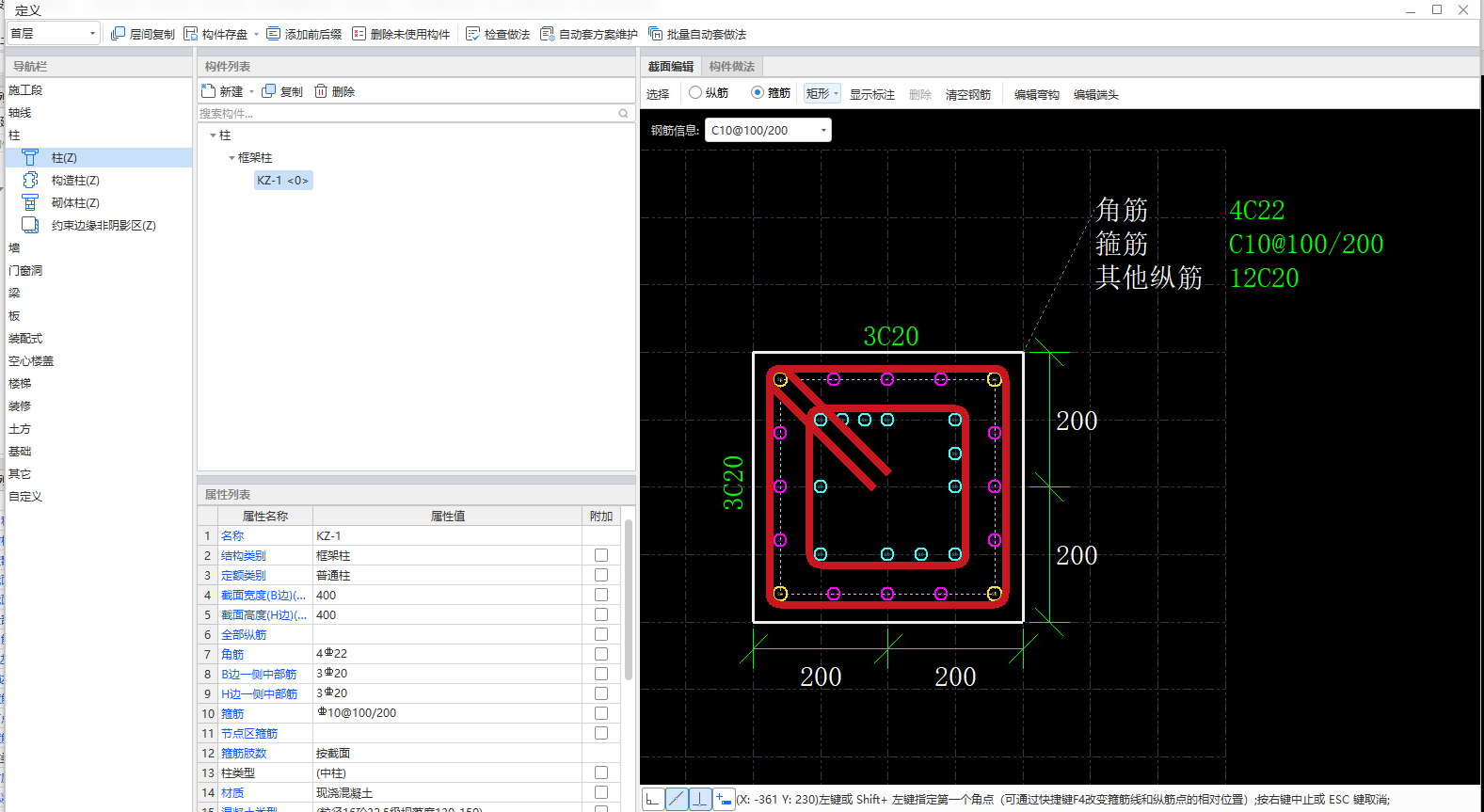The width and height of the screenshot is (1484, 812).
Task: Click the 清空钢筋 button
Action: coord(968,94)
